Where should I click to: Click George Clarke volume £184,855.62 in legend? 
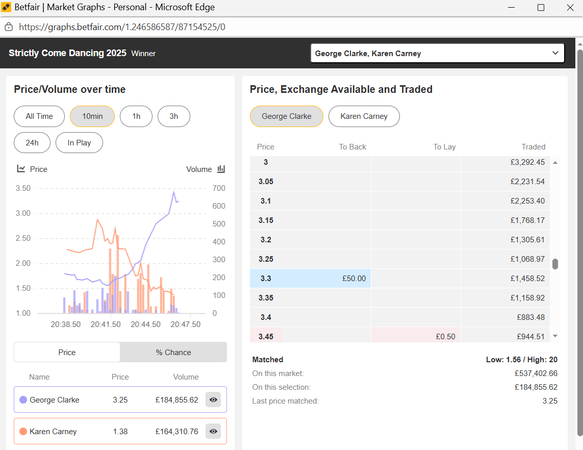pyautogui.click(x=177, y=400)
